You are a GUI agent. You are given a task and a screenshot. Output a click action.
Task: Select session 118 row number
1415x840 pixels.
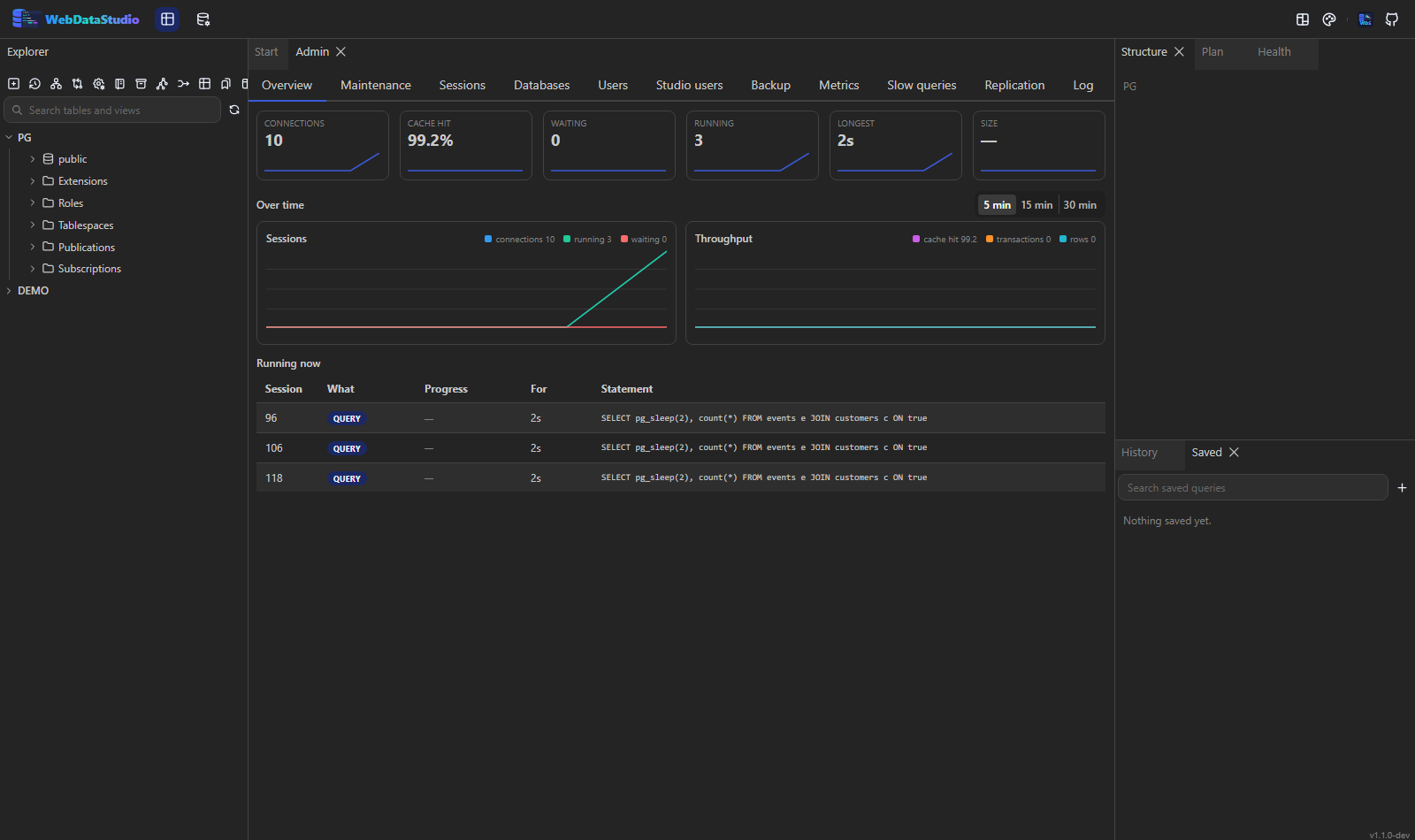(x=274, y=478)
